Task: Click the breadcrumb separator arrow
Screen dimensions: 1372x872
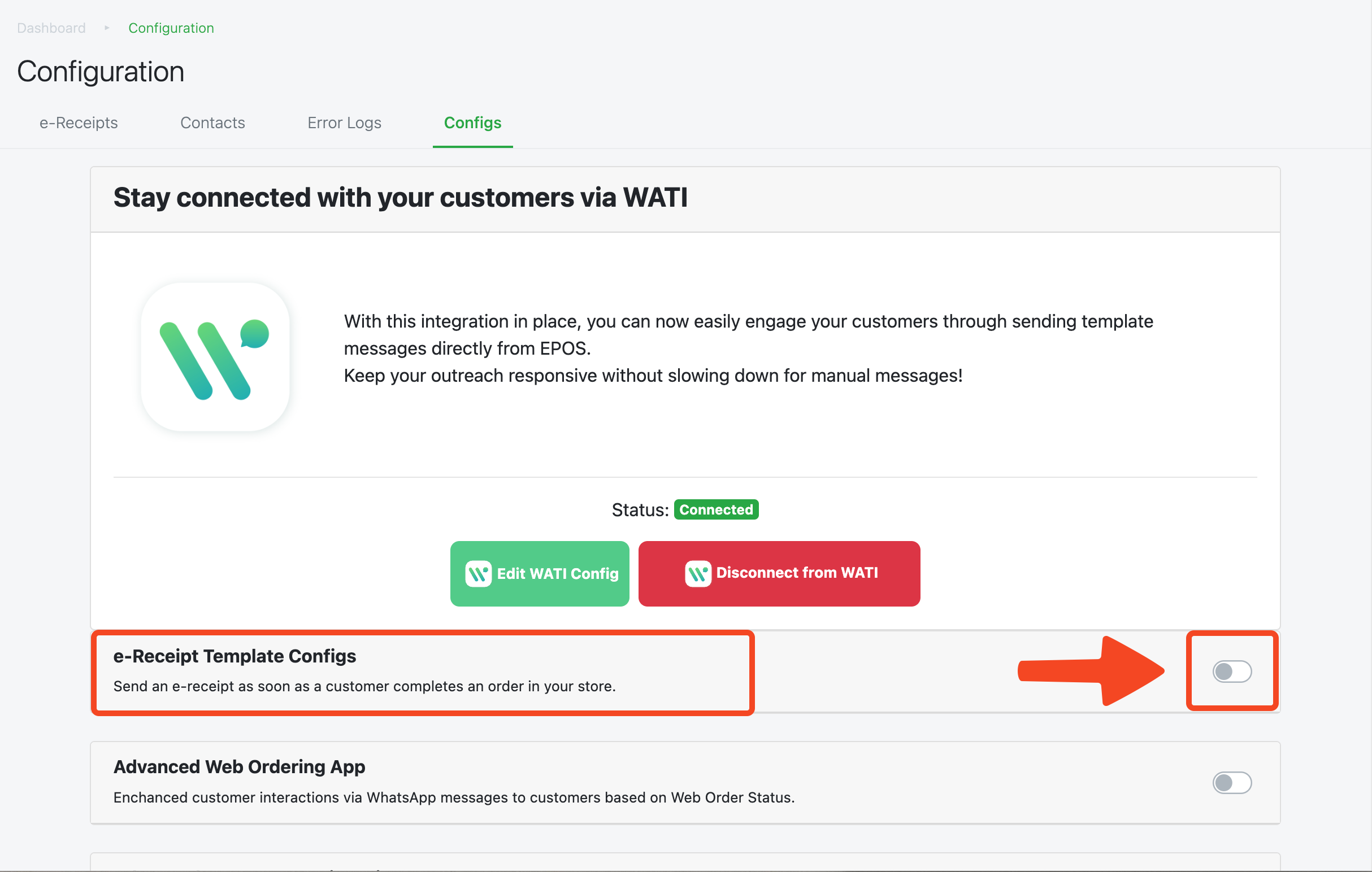Action: coord(107,27)
